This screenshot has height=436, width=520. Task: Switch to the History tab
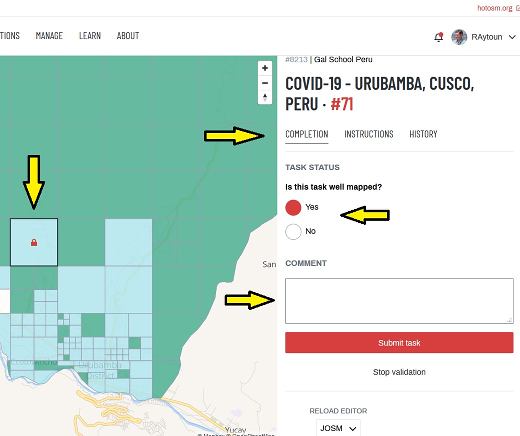423,134
